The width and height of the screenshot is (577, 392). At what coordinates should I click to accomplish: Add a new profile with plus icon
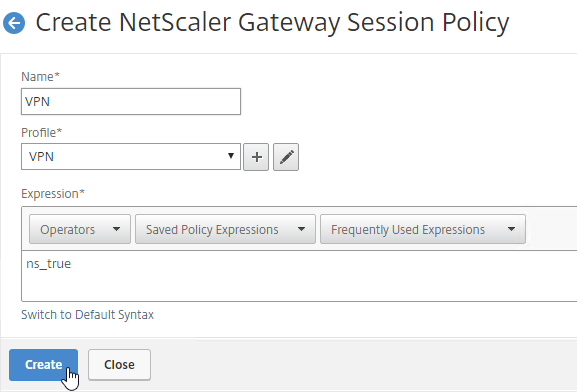click(256, 157)
